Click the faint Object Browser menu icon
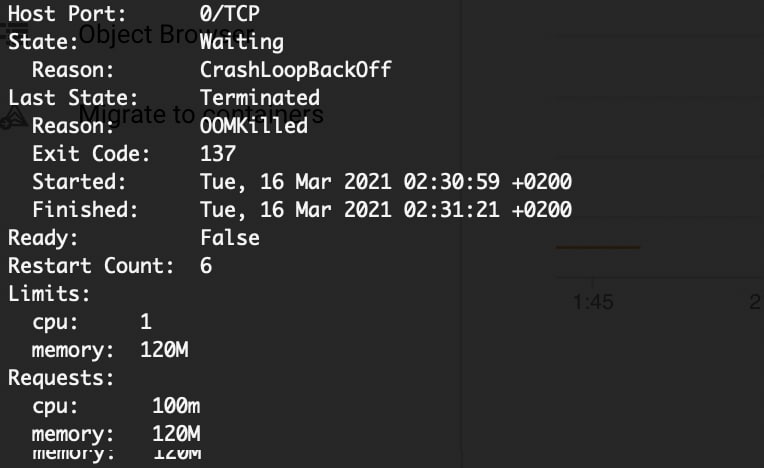The width and height of the screenshot is (764, 468). (x=15, y=33)
